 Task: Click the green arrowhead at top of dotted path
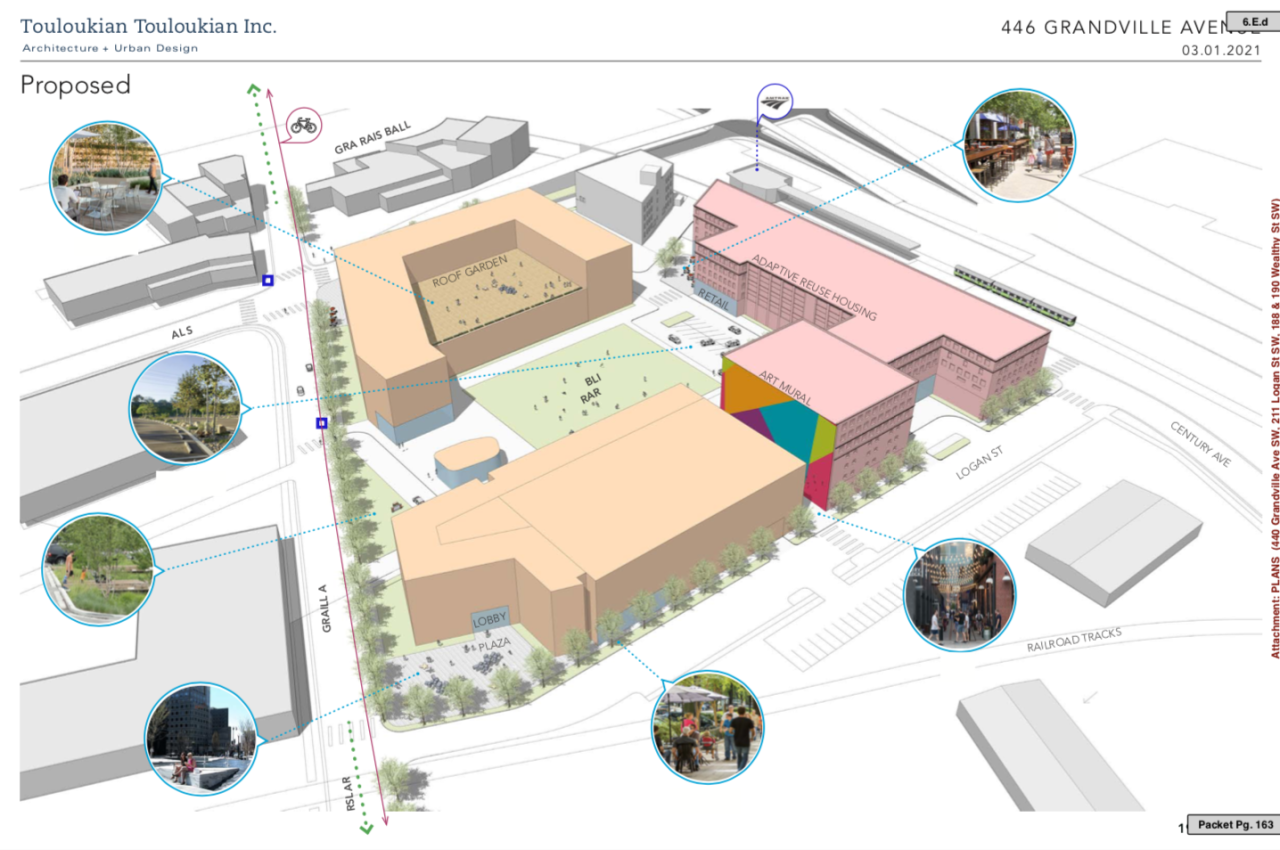(254, 90)
